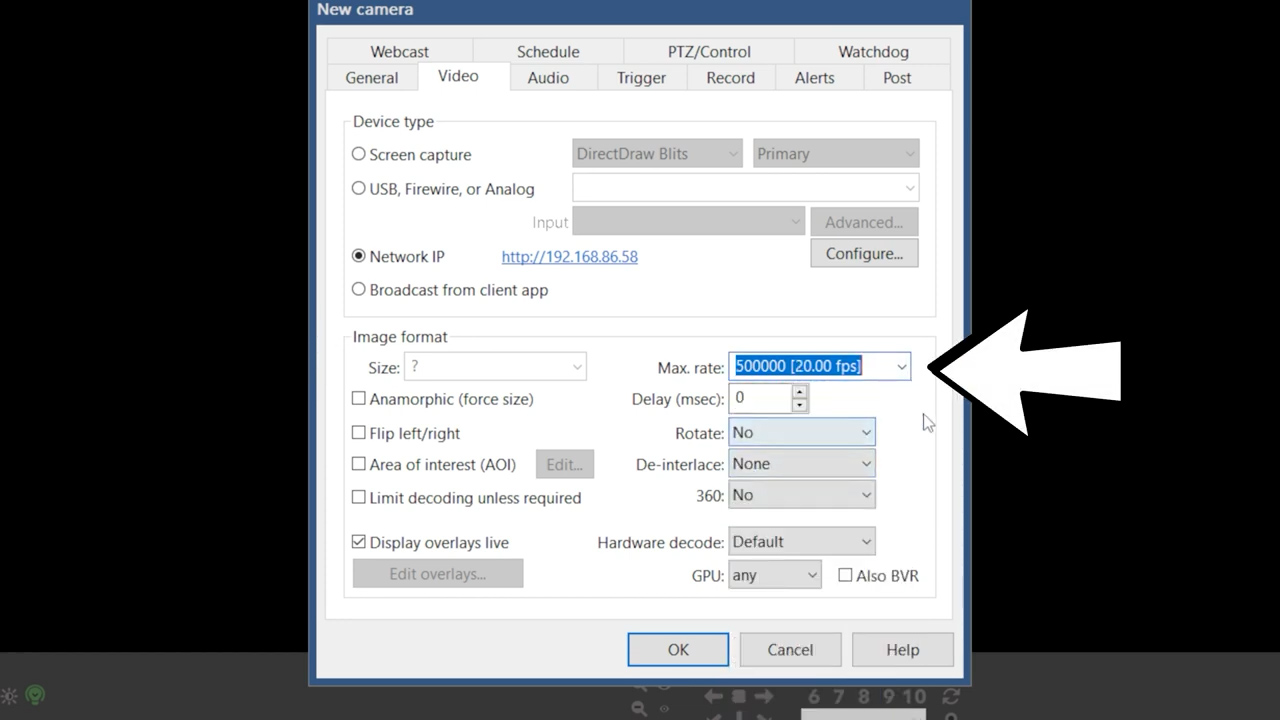This screenshot has width=1280, height=720.
Task: Toggle Display overlays live checkbox
Action: point(359,542)
